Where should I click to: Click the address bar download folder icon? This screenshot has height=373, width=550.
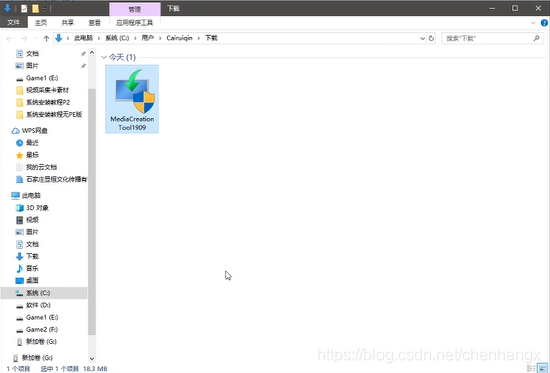point(59,38)
